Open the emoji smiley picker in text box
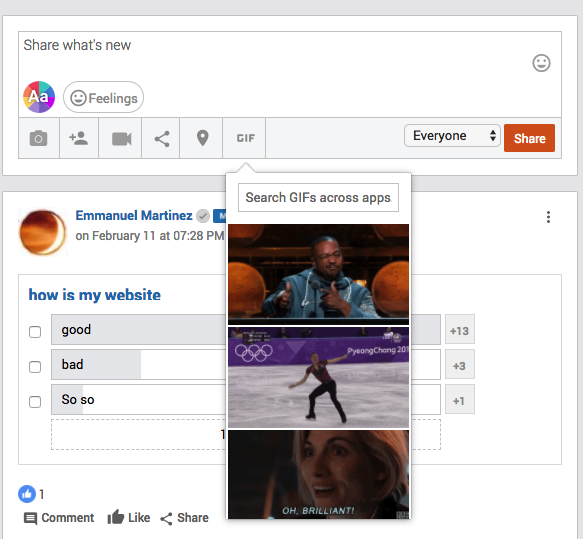 (x=541, y=63)
